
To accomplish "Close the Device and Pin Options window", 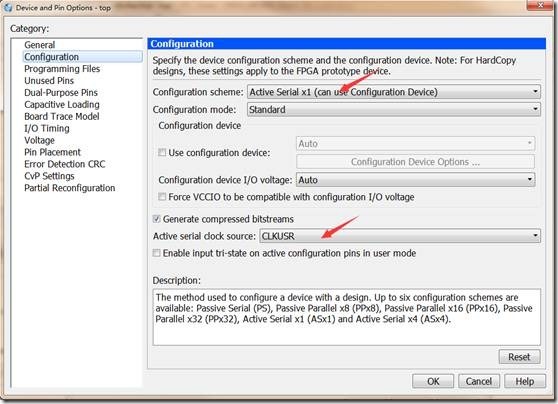I will pos(540,5).
